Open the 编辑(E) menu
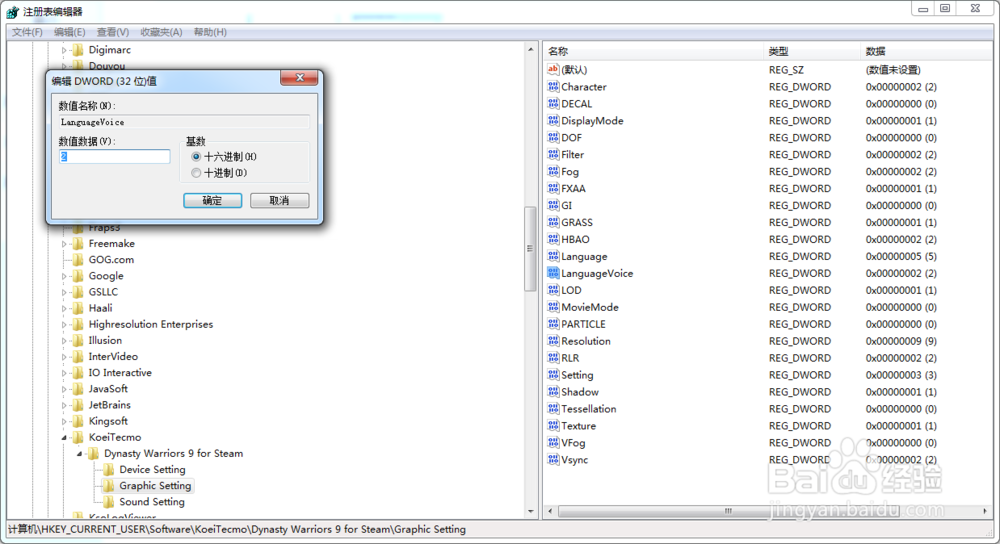The height and width of the screenshot is (544, 1000). [x=70, y=32]
